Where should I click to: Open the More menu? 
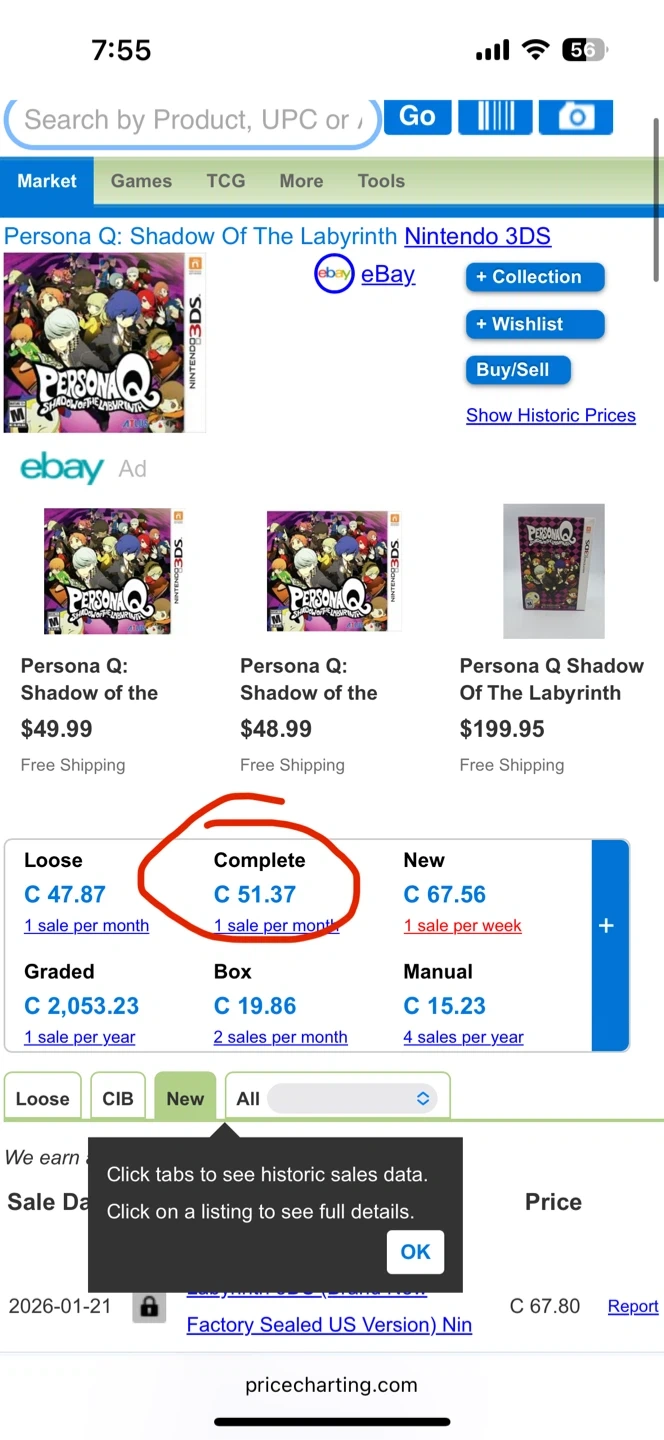[x=301, y=181]
